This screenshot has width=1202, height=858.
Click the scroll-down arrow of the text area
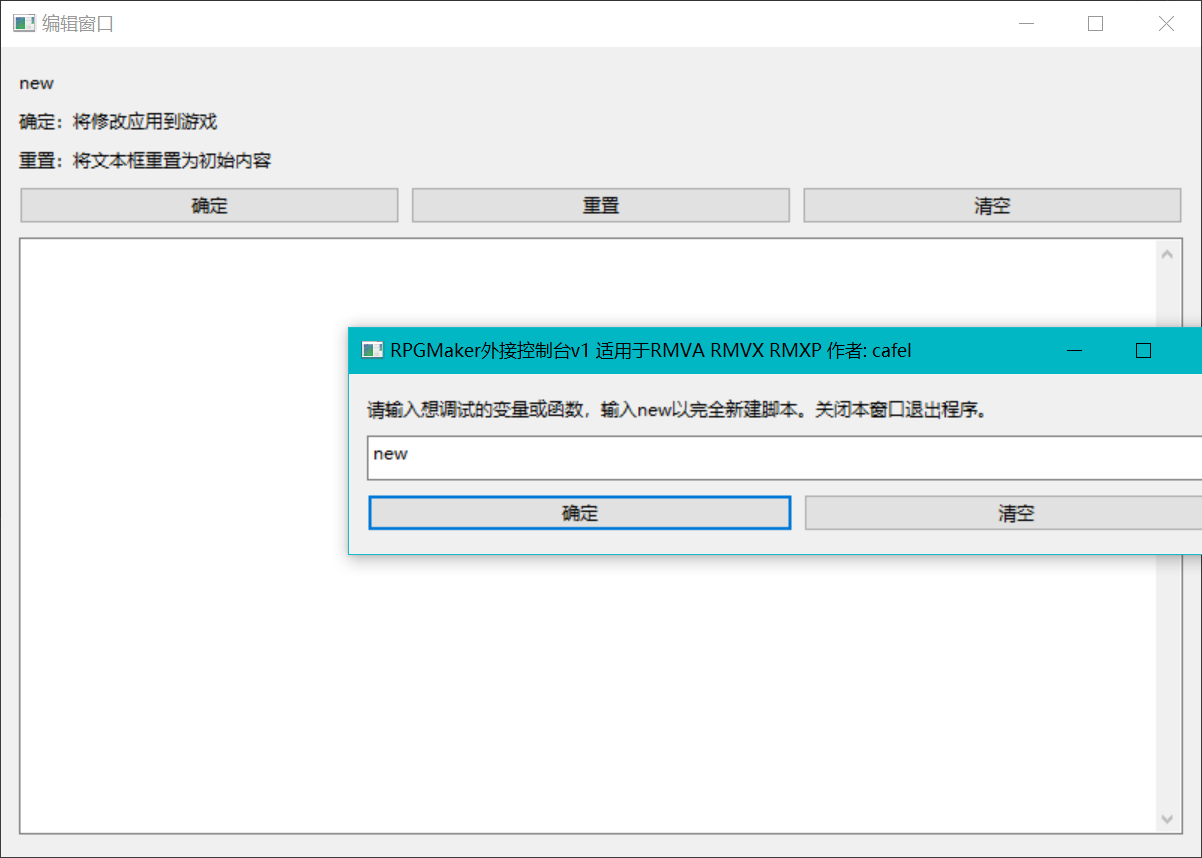pos(1167,819)
